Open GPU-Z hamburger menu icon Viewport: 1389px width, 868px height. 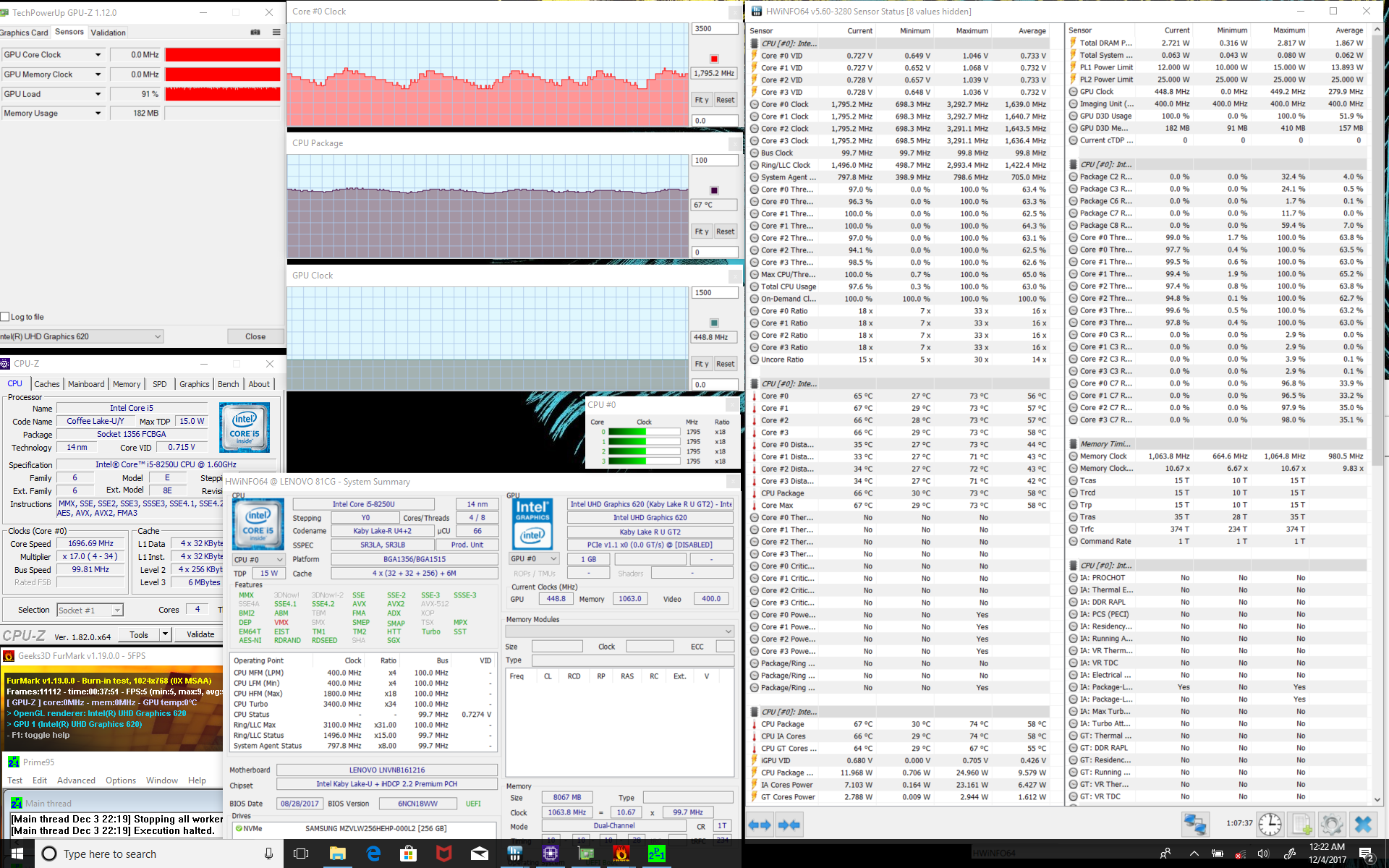pyautogui.click(x=276, y=32)
